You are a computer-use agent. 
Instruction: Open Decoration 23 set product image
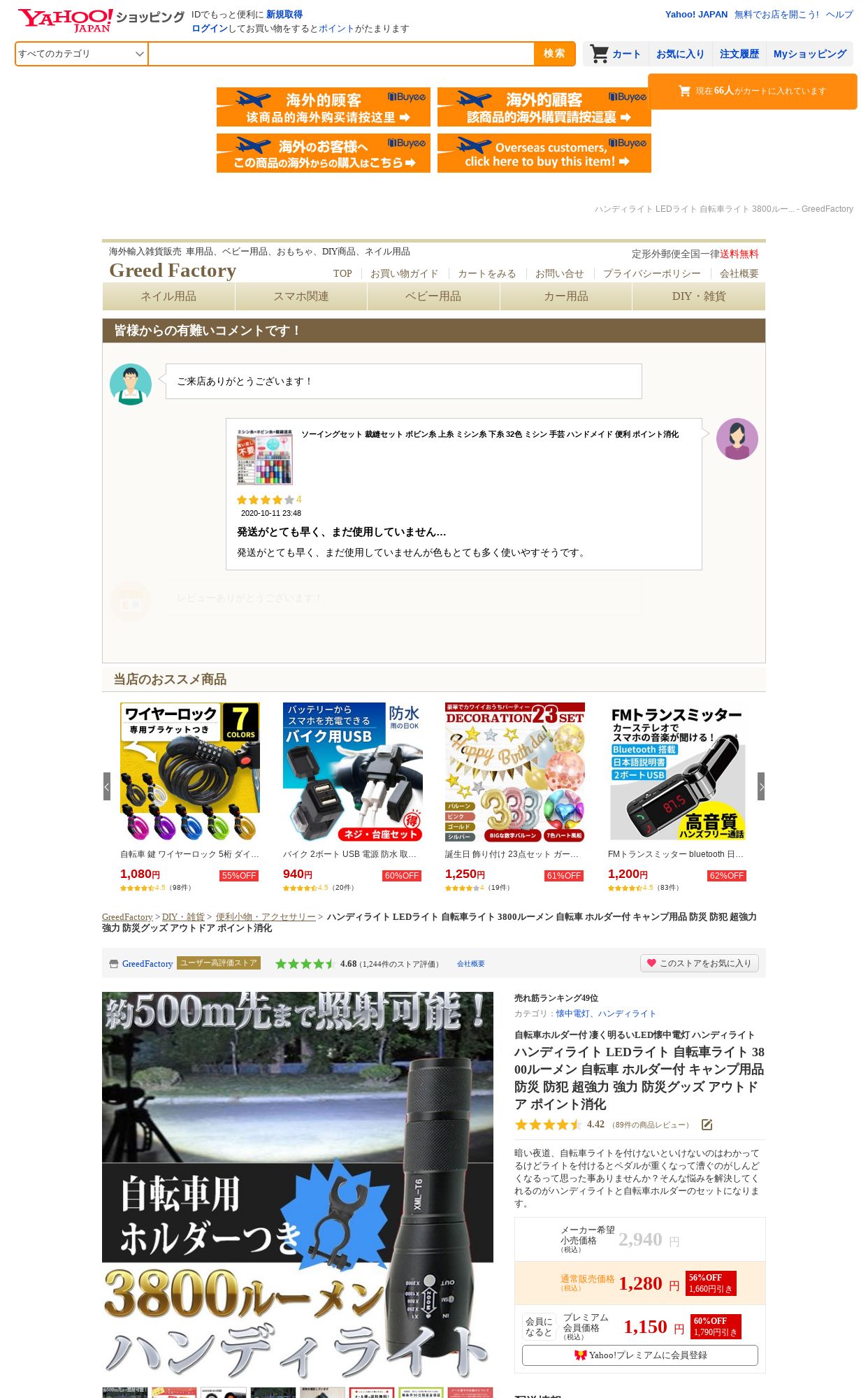pos(515,772)
